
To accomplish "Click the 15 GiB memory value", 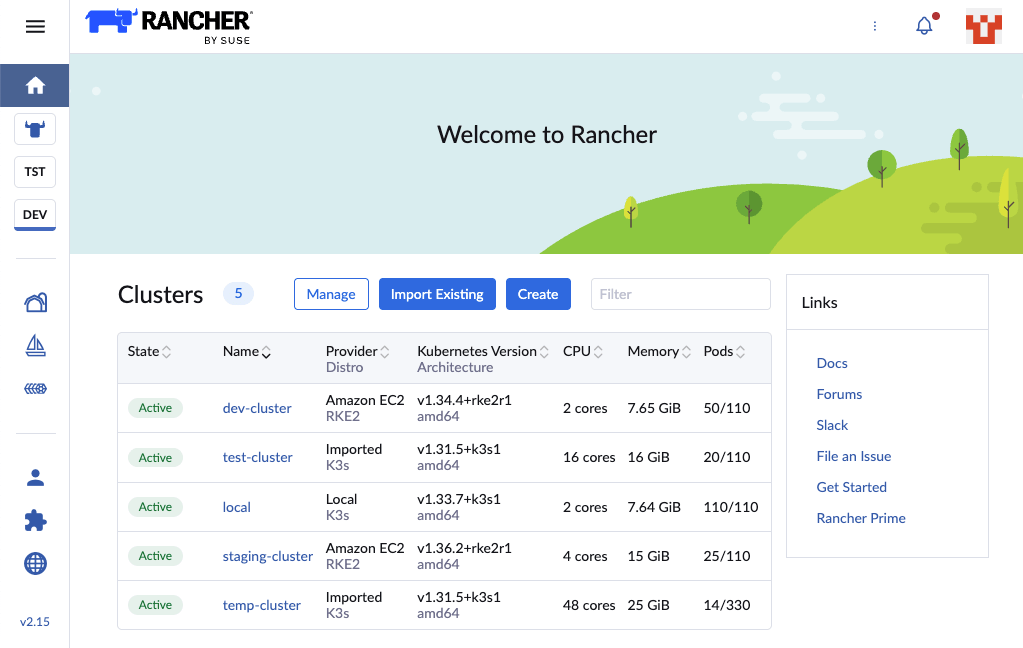I will point(649,556).
